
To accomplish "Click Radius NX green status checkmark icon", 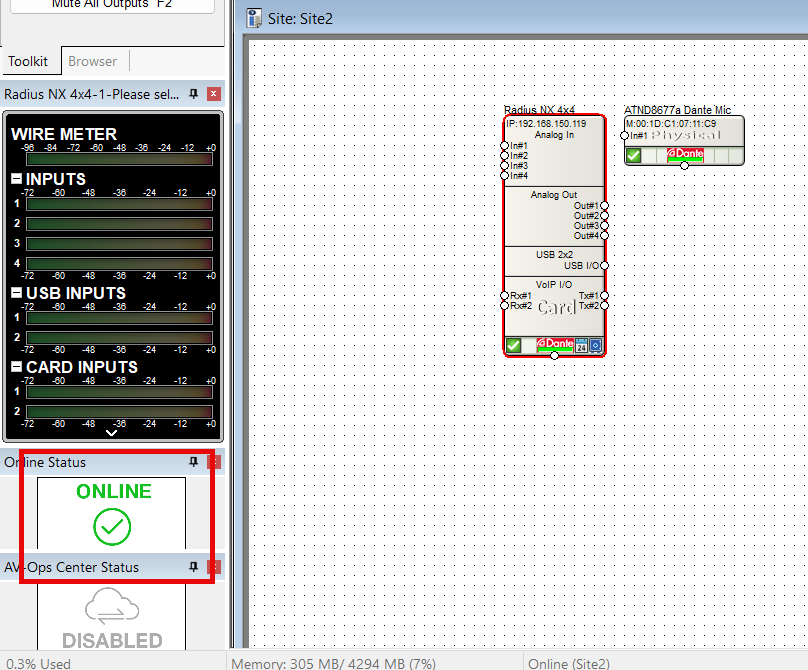I will [x=513, y=345].
